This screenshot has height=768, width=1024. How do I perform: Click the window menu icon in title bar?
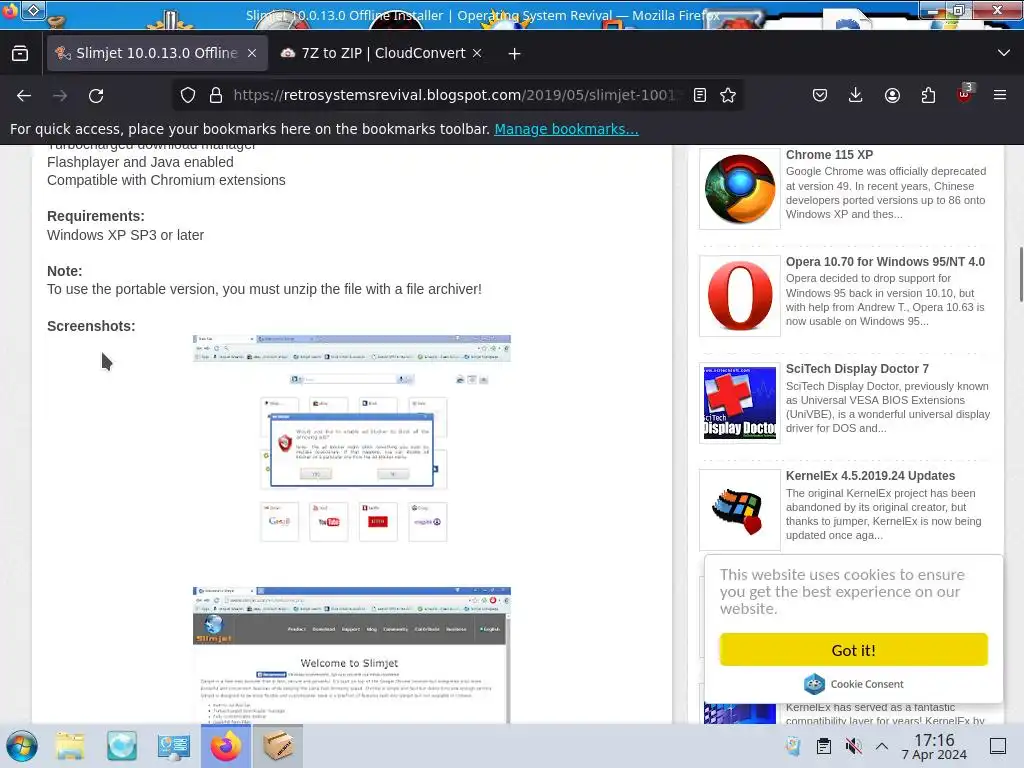click(x=10, y=11)
